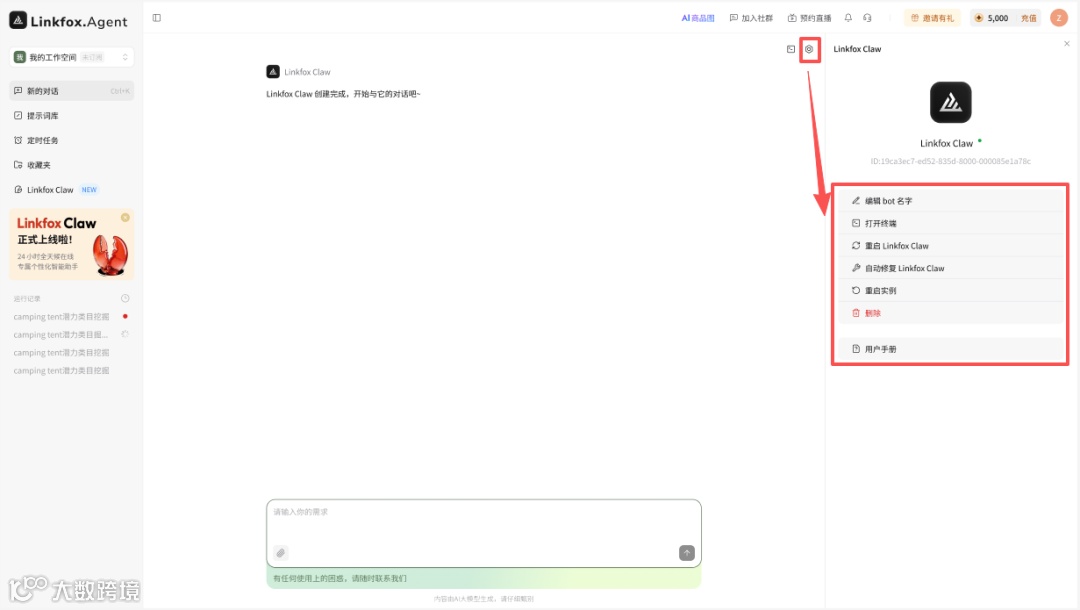The image size is (1080, 610).
Task: Open run history clock icon beside 运行记录
Action: (125, 299)
